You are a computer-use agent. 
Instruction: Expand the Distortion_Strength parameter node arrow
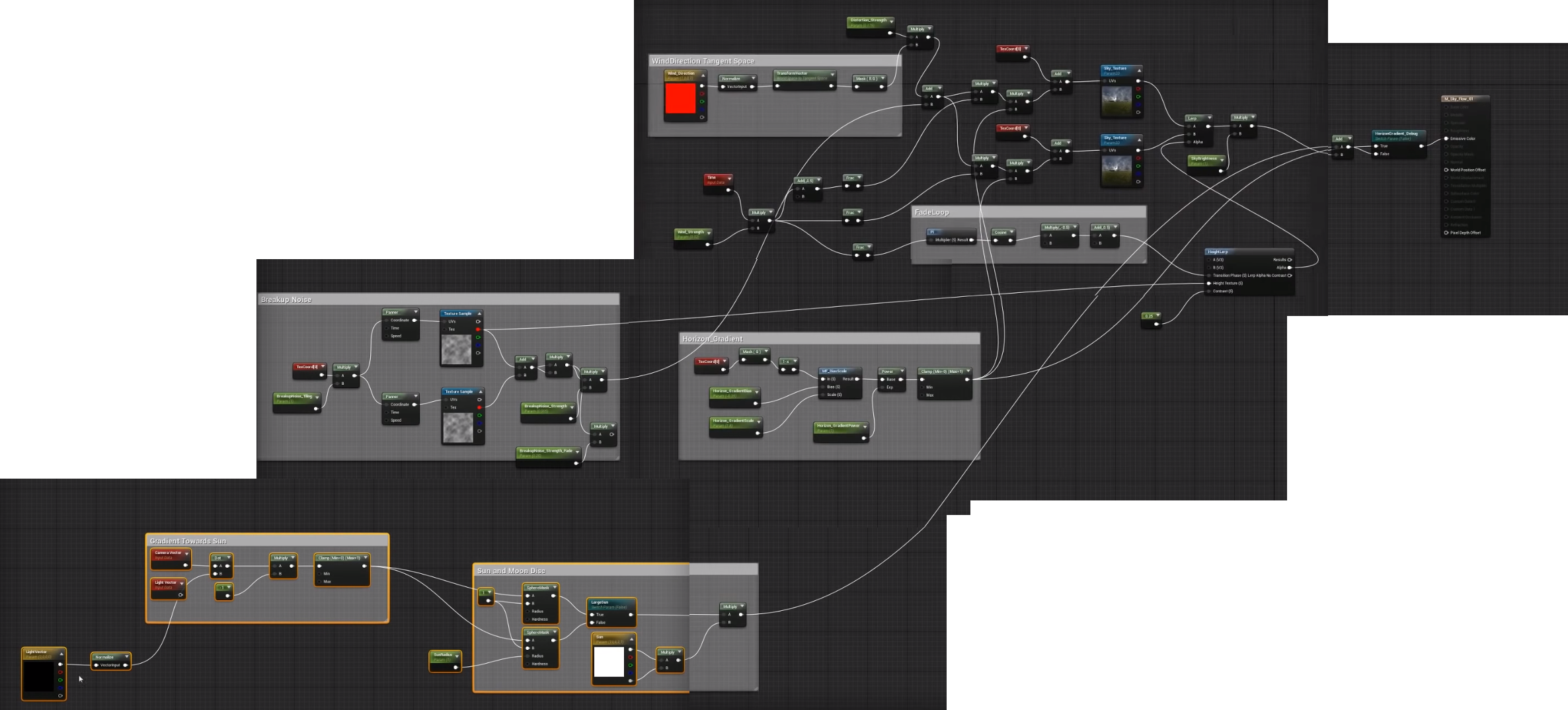891,20
